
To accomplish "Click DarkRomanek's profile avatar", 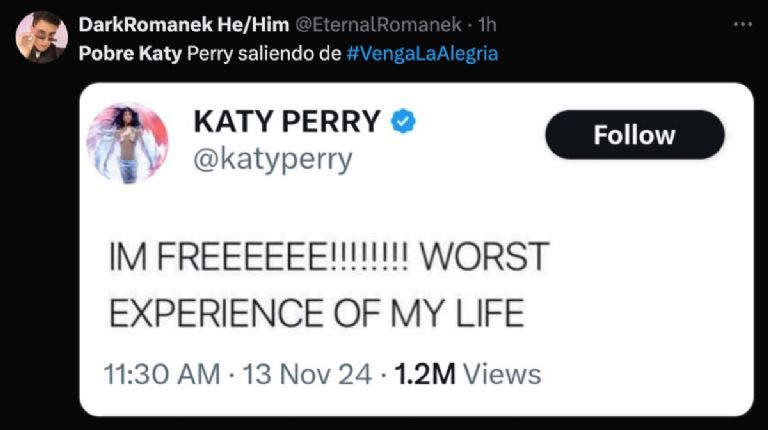I will (41, 37).
